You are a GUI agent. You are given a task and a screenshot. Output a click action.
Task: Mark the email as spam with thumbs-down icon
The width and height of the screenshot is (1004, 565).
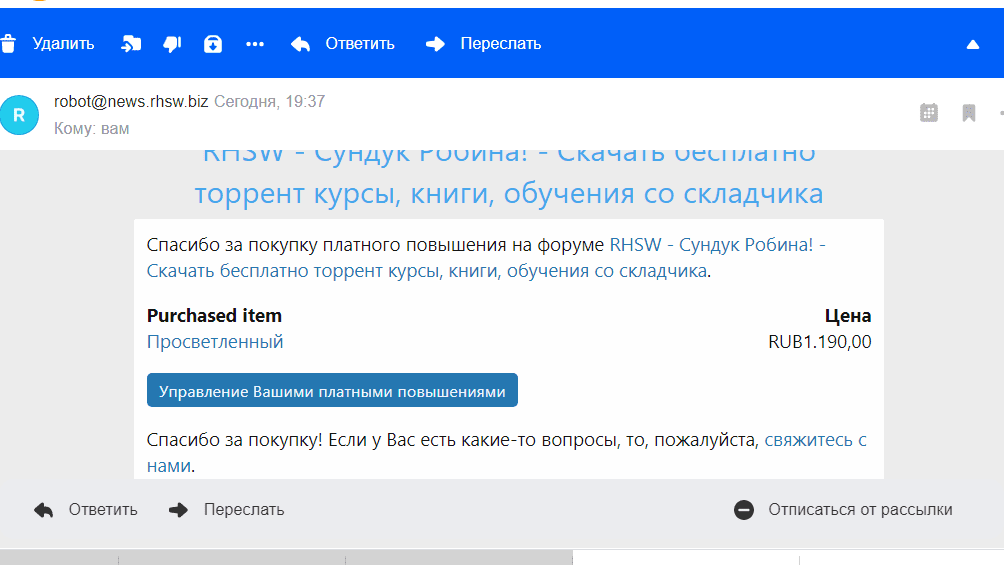point(172,44)
